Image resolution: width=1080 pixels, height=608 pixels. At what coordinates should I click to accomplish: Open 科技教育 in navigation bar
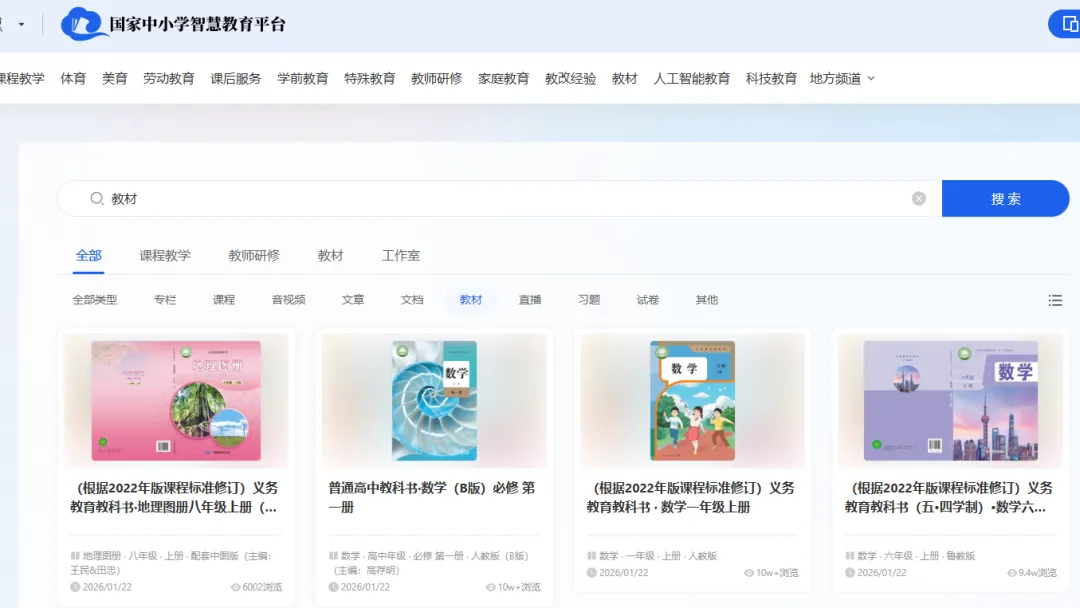click(771, 78)
